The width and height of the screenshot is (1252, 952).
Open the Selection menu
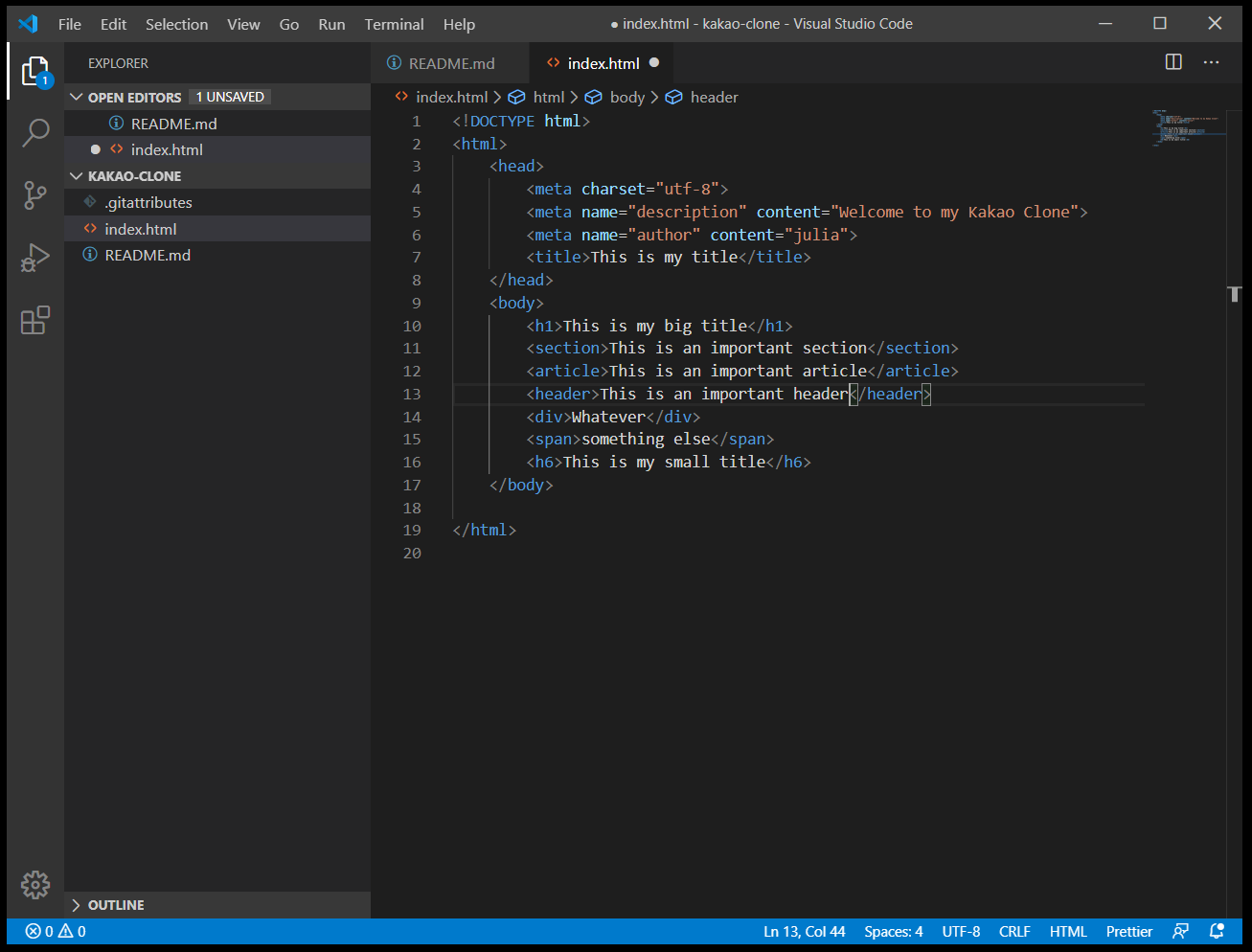[x=176, y=24]
